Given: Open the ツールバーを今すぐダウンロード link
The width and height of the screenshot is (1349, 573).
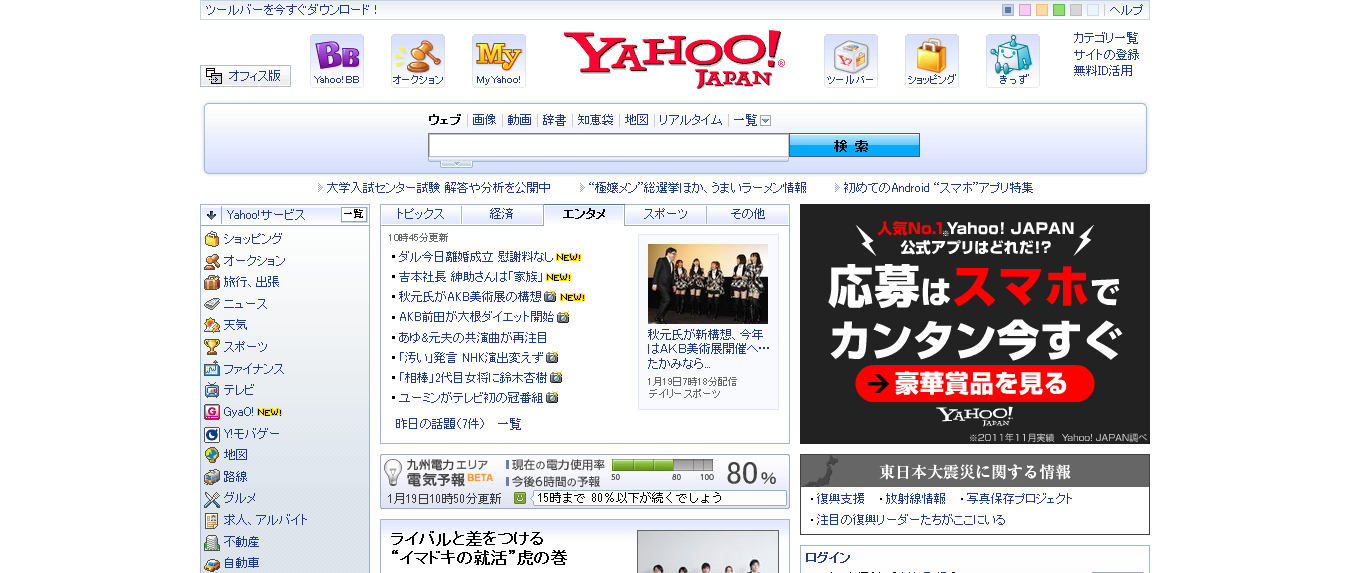Looking at the screenshot, I should pyautogui.click(x=292, y=10).
